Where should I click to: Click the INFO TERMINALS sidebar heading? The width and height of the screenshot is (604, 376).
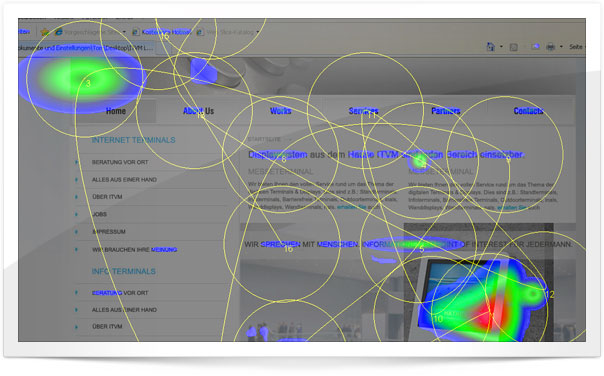pos(124,272)
